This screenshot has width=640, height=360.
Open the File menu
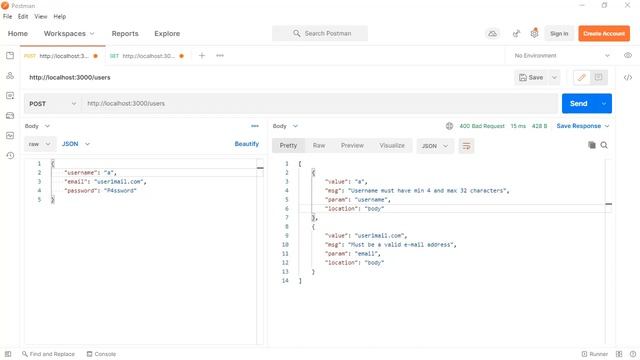pyautogui.click(x=7, y=16)
